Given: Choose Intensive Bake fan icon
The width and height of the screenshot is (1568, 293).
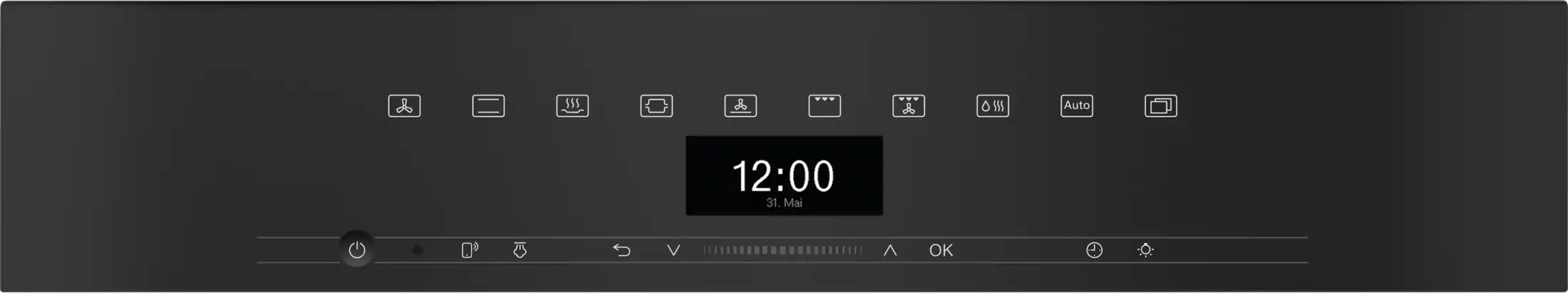Looking at the screenshot, I should [741, 106].
